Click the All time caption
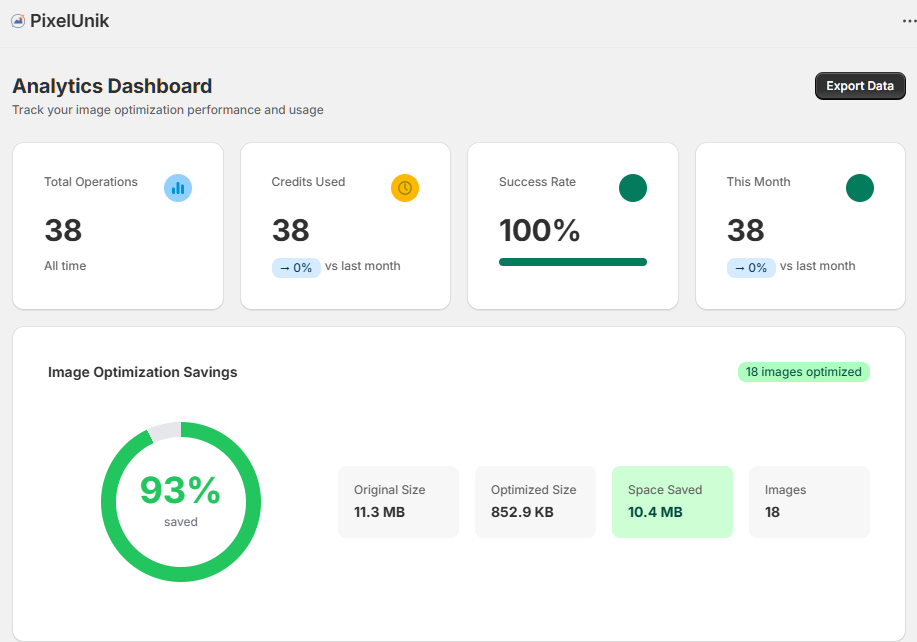This screenshot has width=917, height=642. (x=65, y=266)
